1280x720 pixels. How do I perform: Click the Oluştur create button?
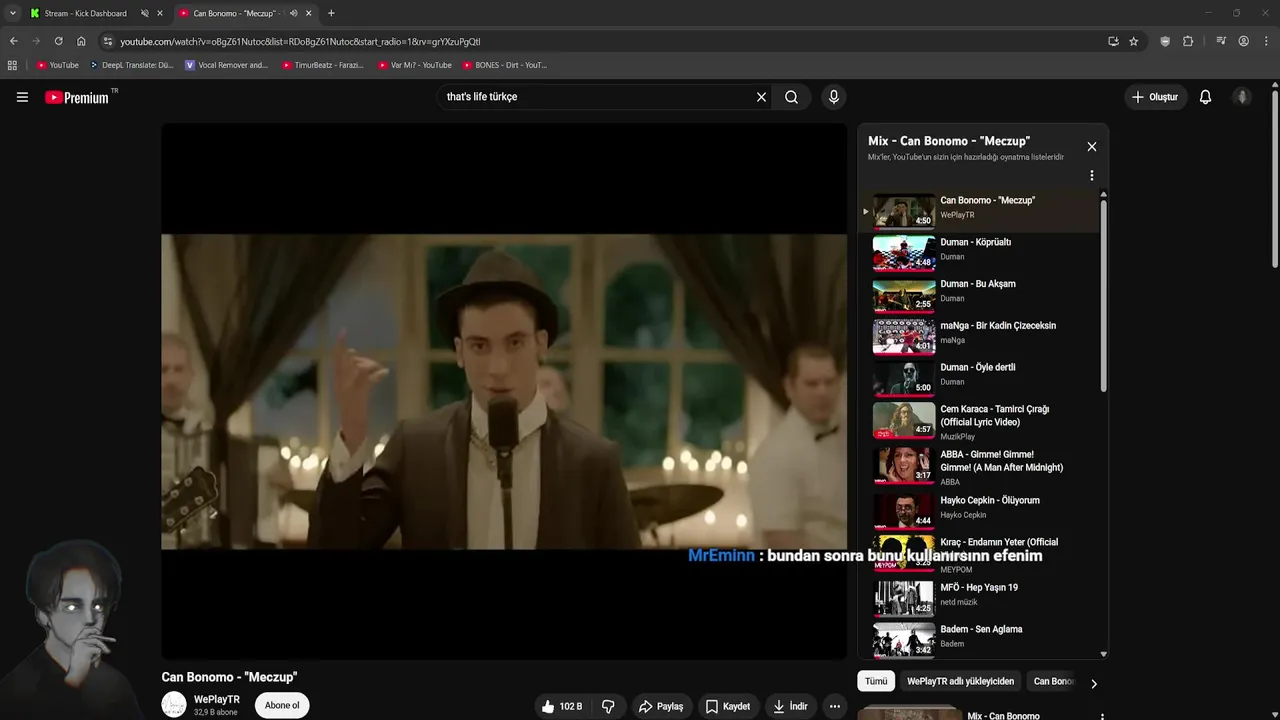click(x=1154, y=97)
